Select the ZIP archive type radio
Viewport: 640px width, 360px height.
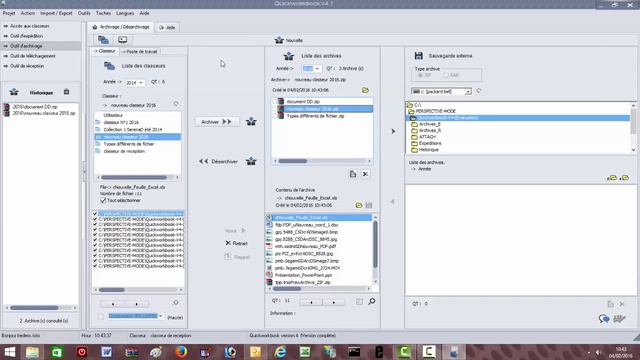(420, 76)
